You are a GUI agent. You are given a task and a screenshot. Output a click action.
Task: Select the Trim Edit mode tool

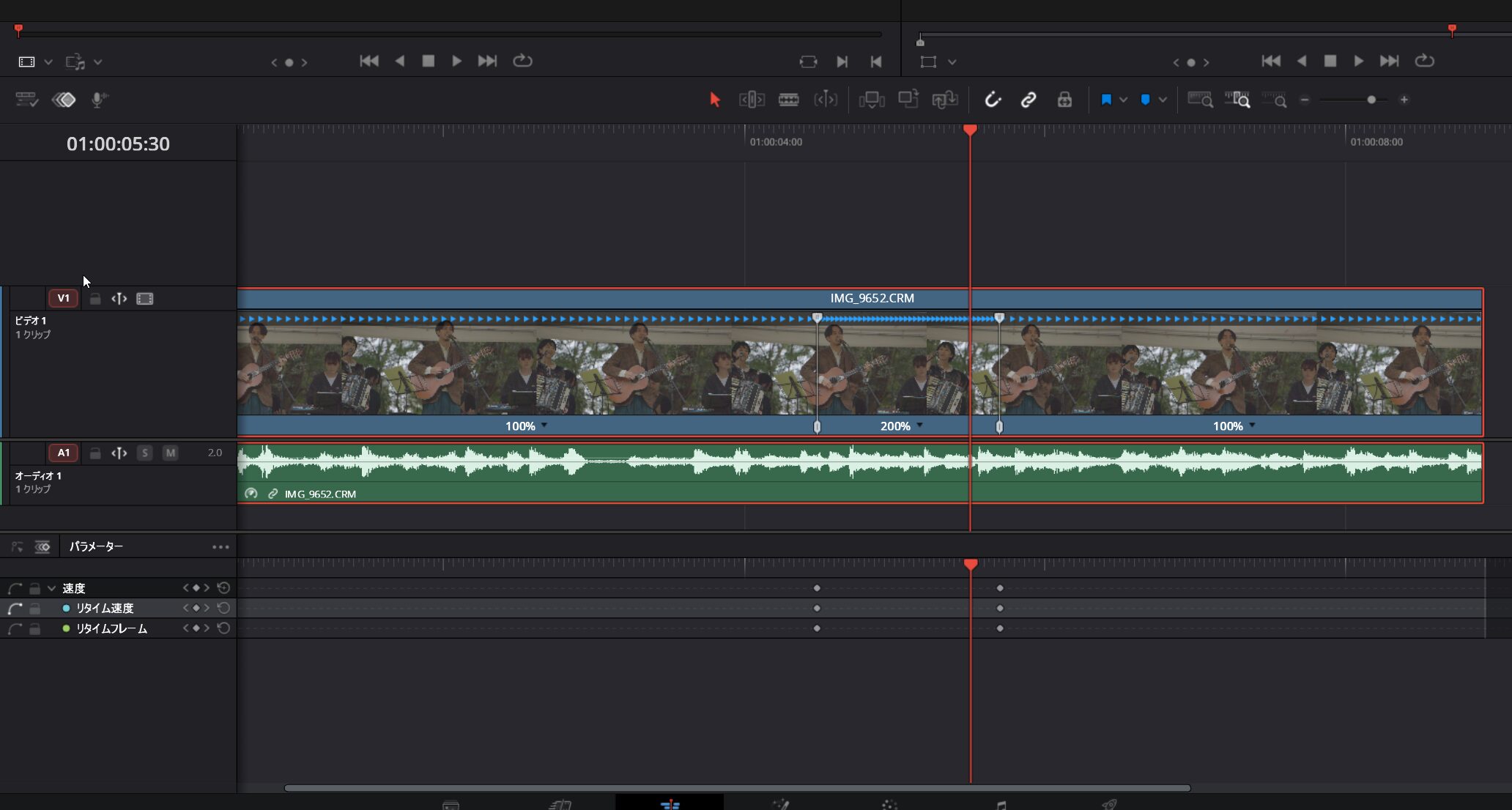752,100
